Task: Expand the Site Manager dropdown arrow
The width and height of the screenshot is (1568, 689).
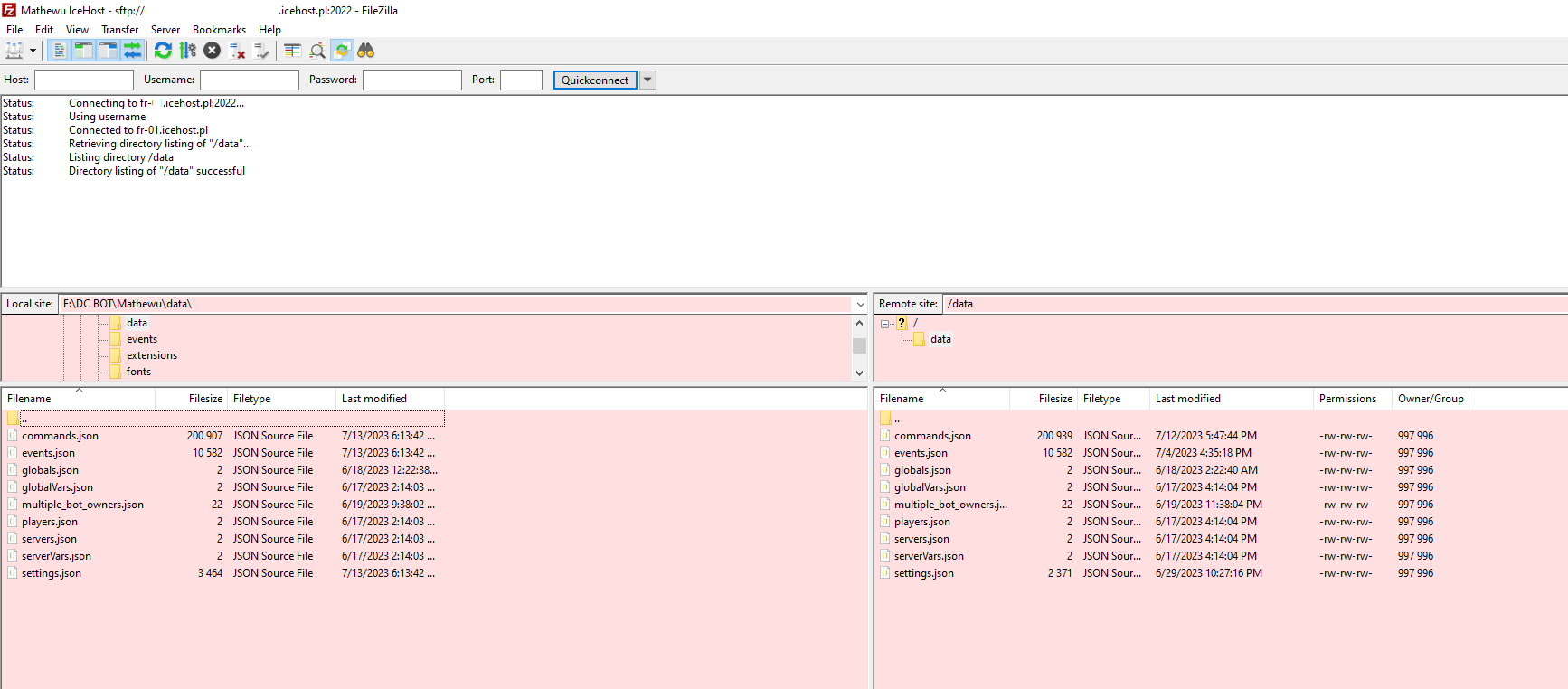Action: (33, 51)
